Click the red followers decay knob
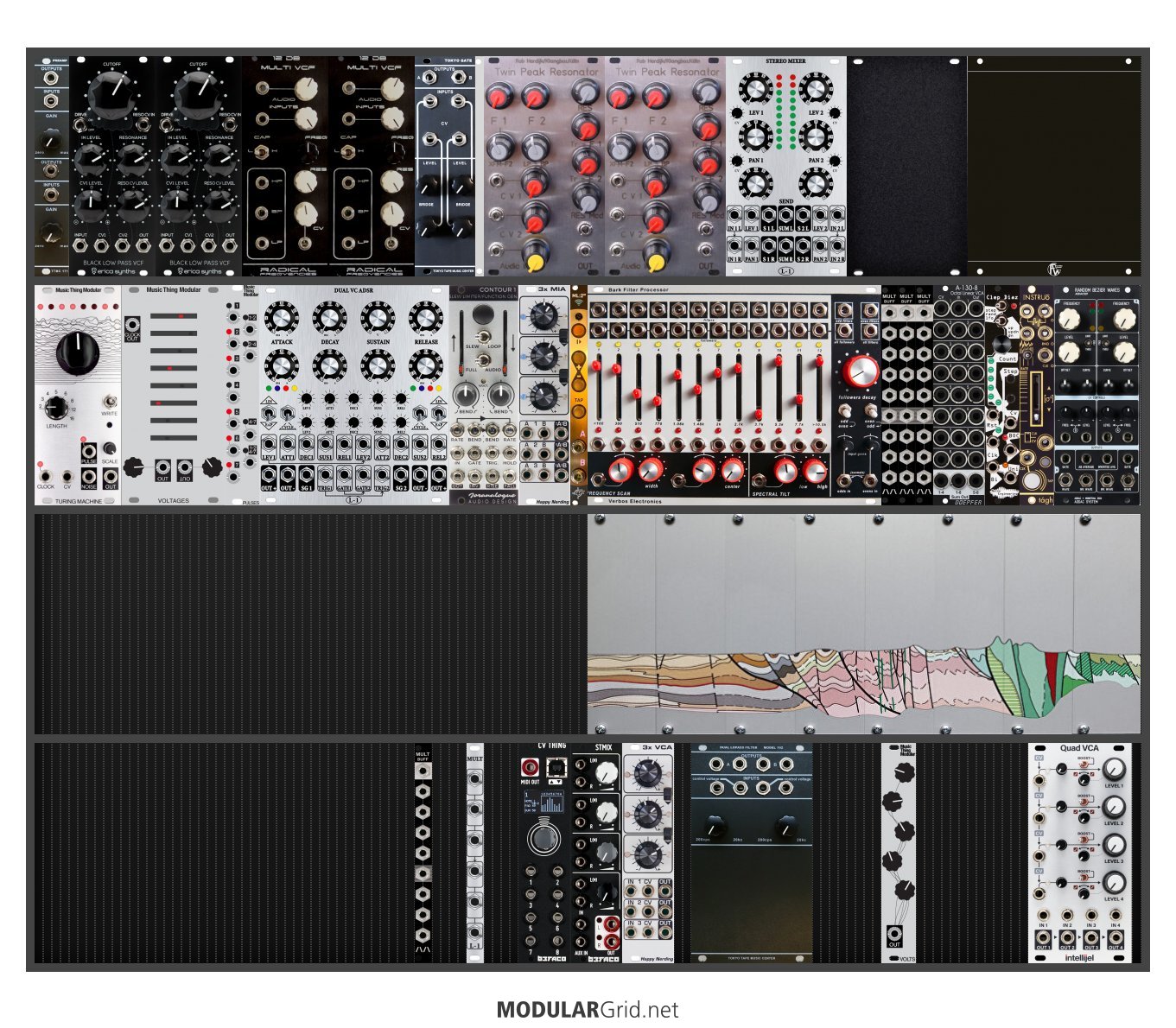Image resolution: width=1176 pixels, height=1028 pixels. [859, 372]
